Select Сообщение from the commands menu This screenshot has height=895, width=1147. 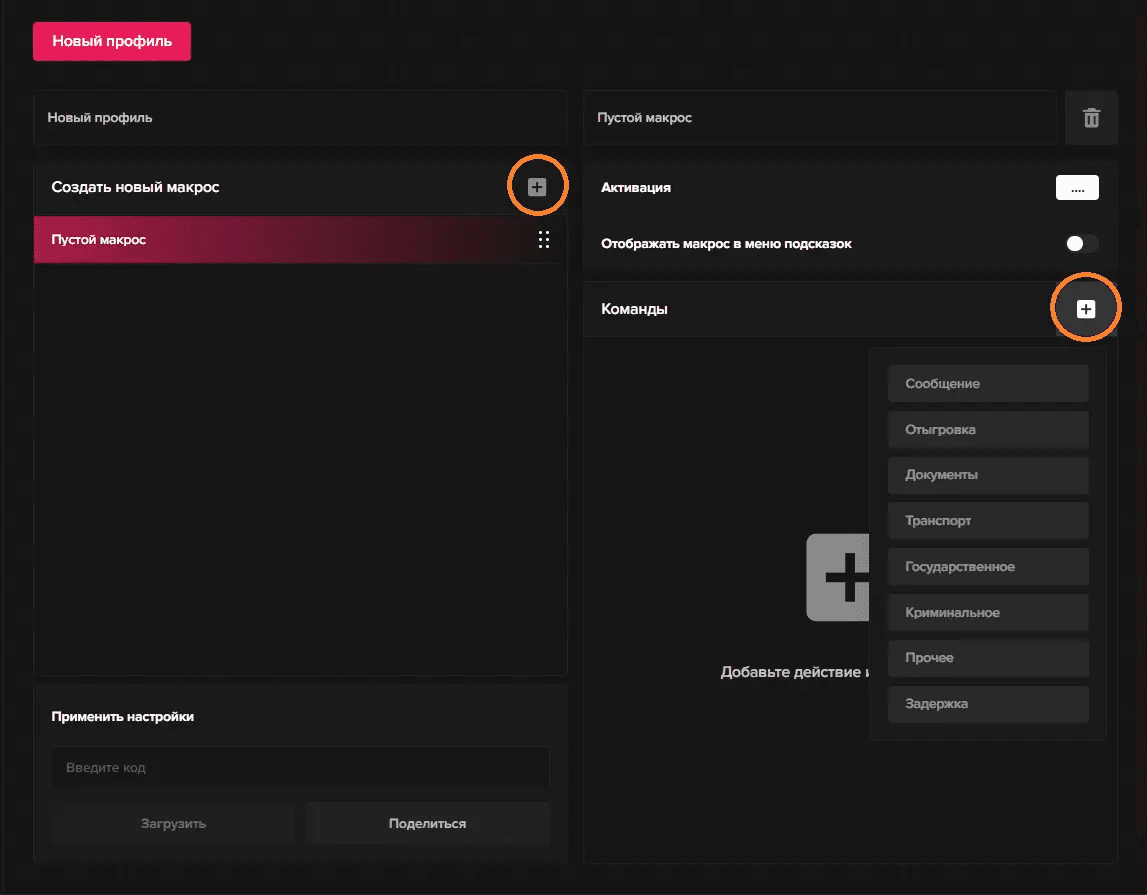coord(987,384)
